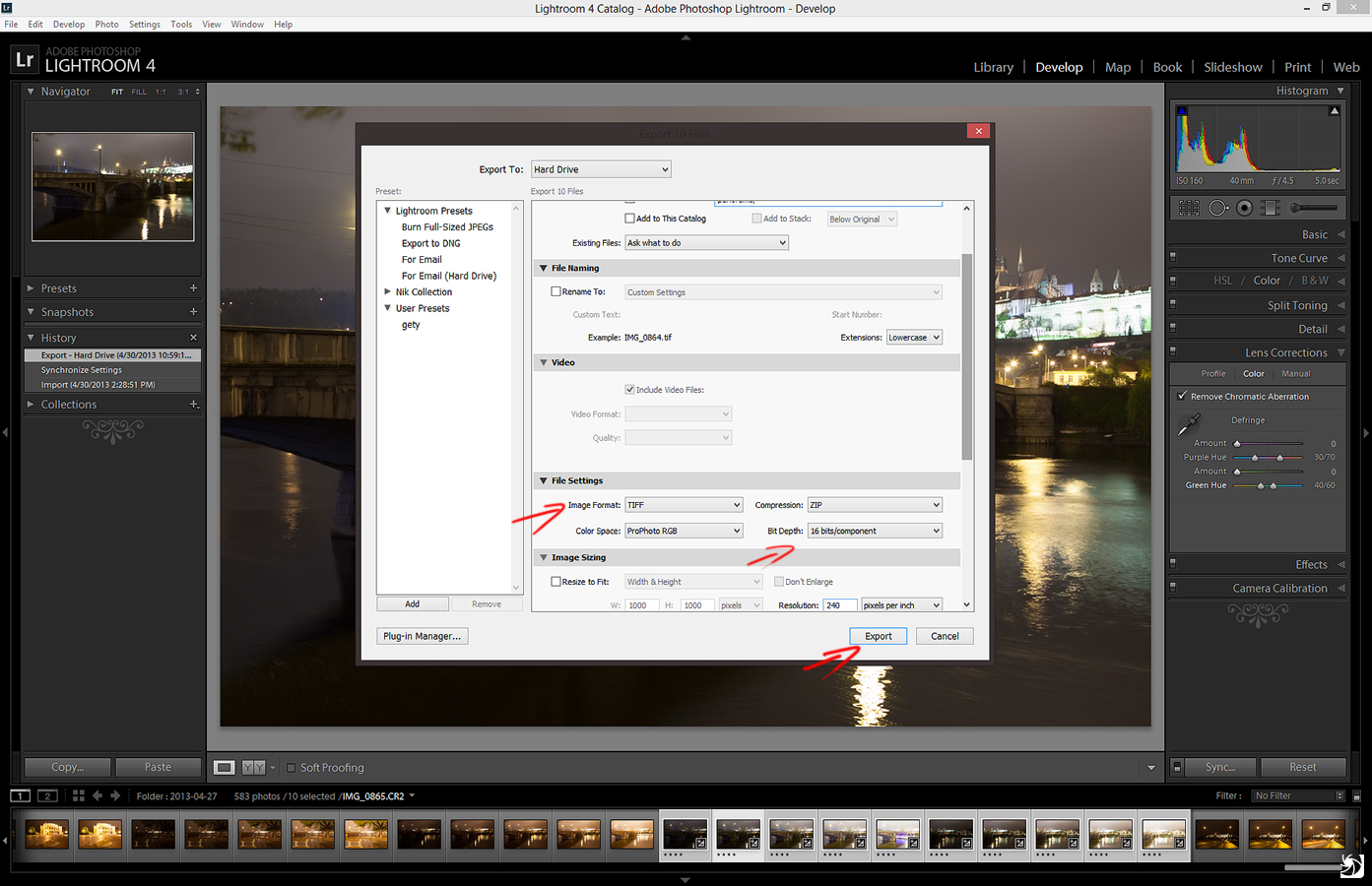The image size is (1372, 886).
Task: Click Copy settings button
Action: [x=67, y=767]
